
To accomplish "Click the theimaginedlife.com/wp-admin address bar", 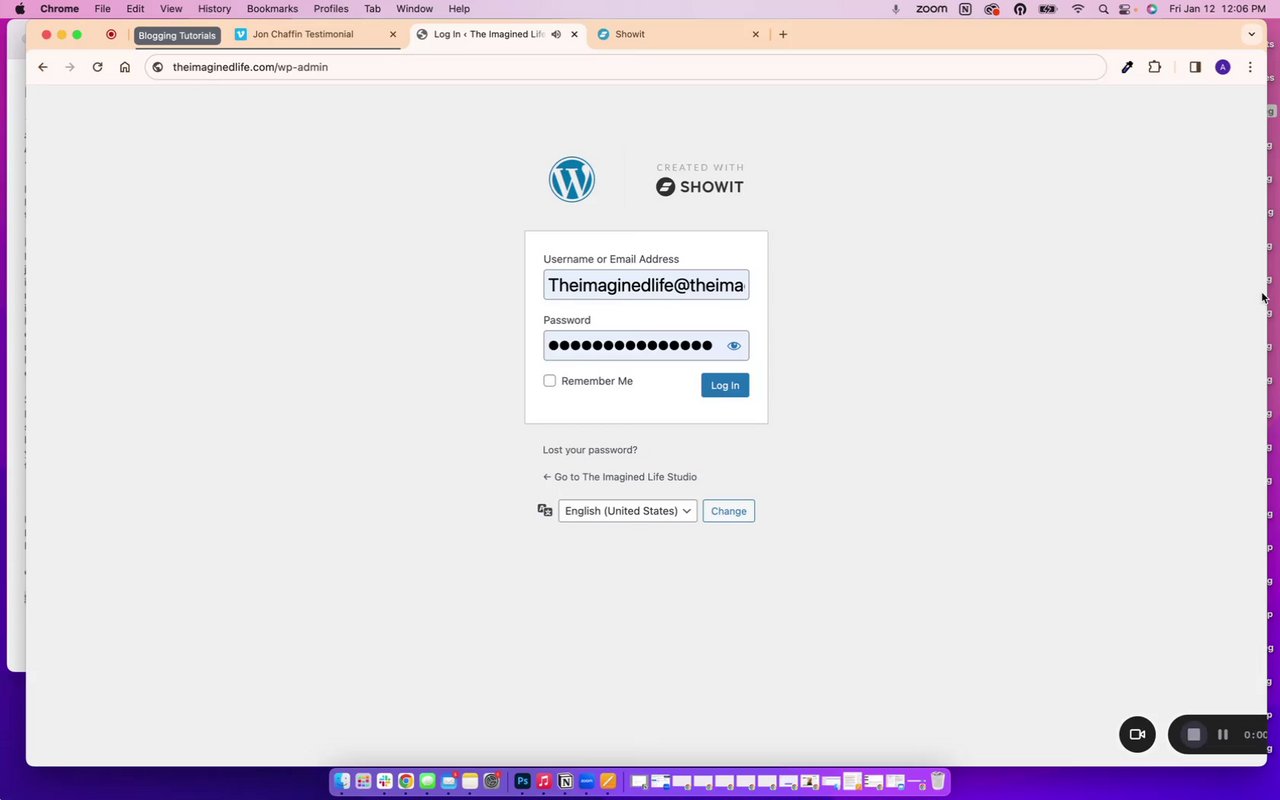I will pyautogui.click(x=626, y=67).
